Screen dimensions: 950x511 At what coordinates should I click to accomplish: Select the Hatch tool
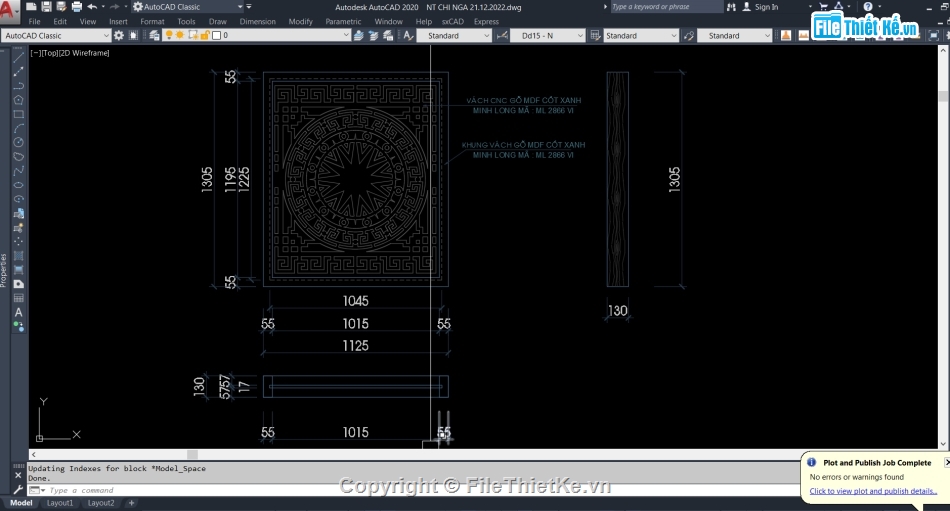click(19, 256)
